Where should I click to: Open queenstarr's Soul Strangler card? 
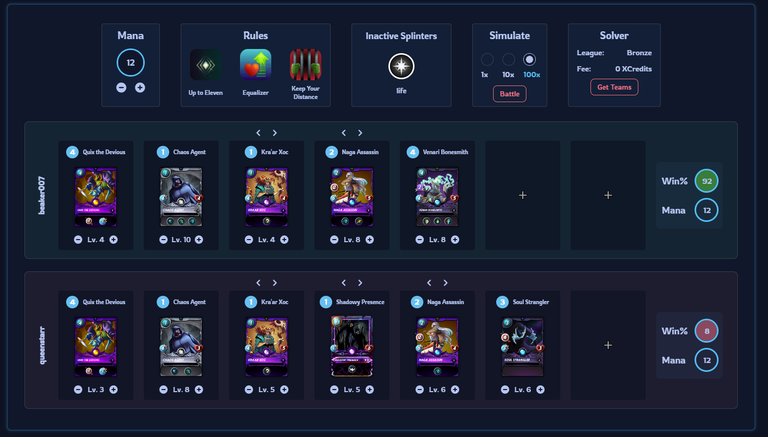(x=523, y=347)
